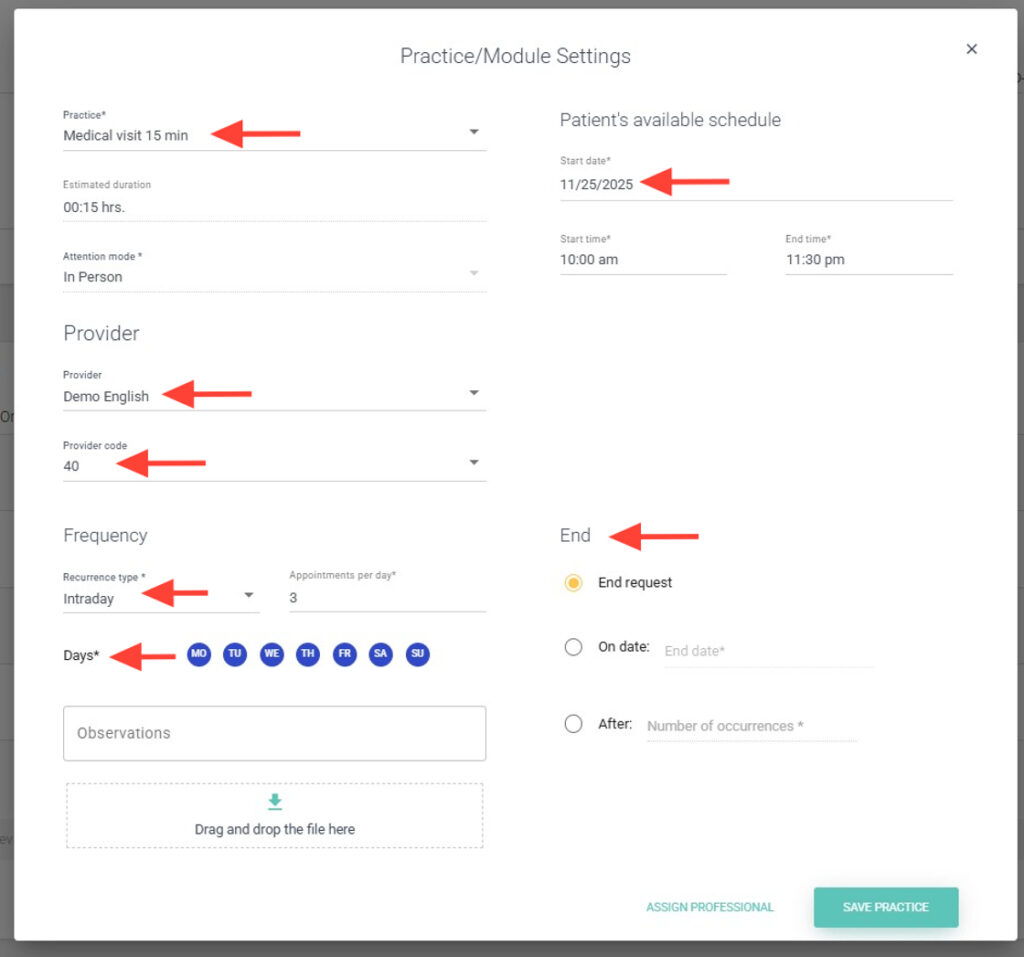
Task: Choose the On date radio button
Action: (x=573, y=647)
